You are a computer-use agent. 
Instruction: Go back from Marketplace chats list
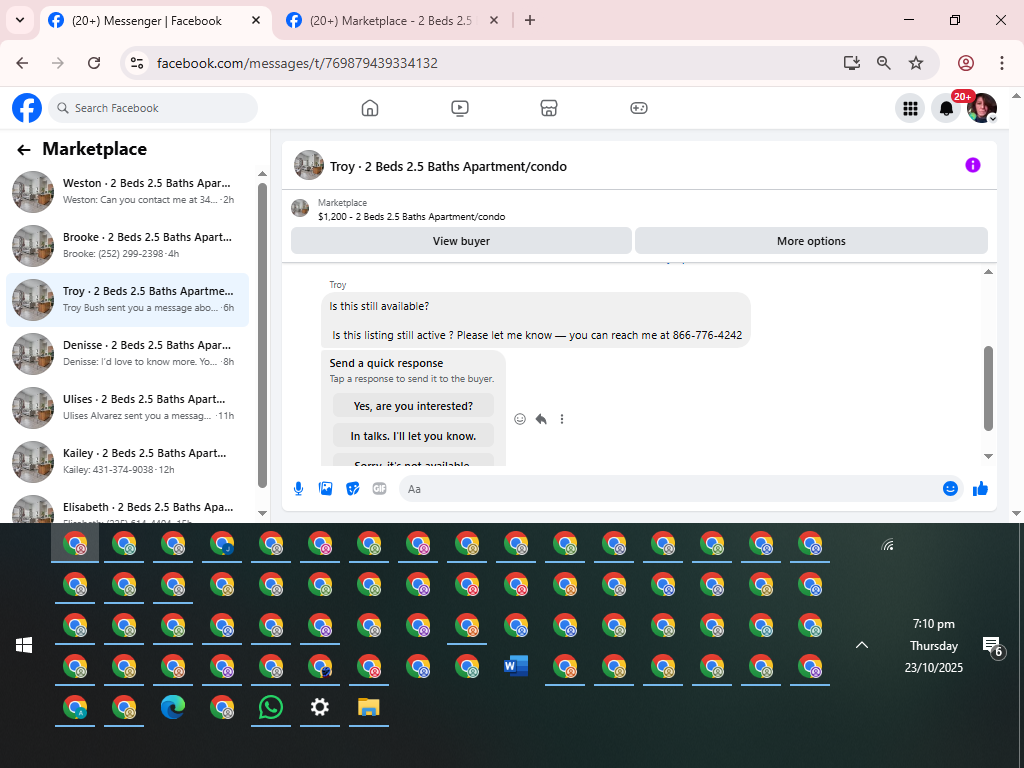pyautogui.click(x=24, y=150)
